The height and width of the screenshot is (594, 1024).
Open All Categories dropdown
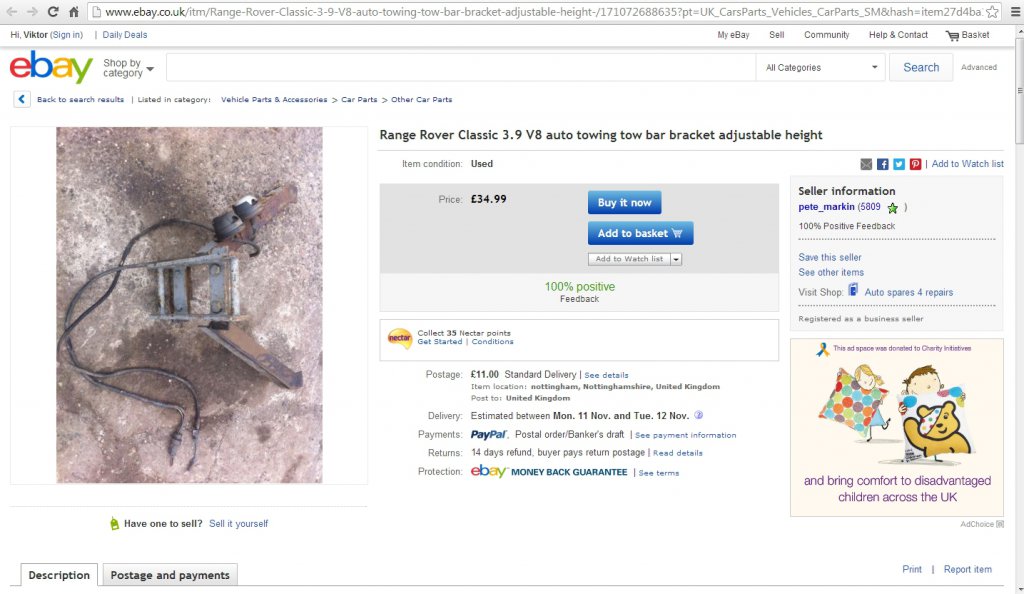(820, 67)
